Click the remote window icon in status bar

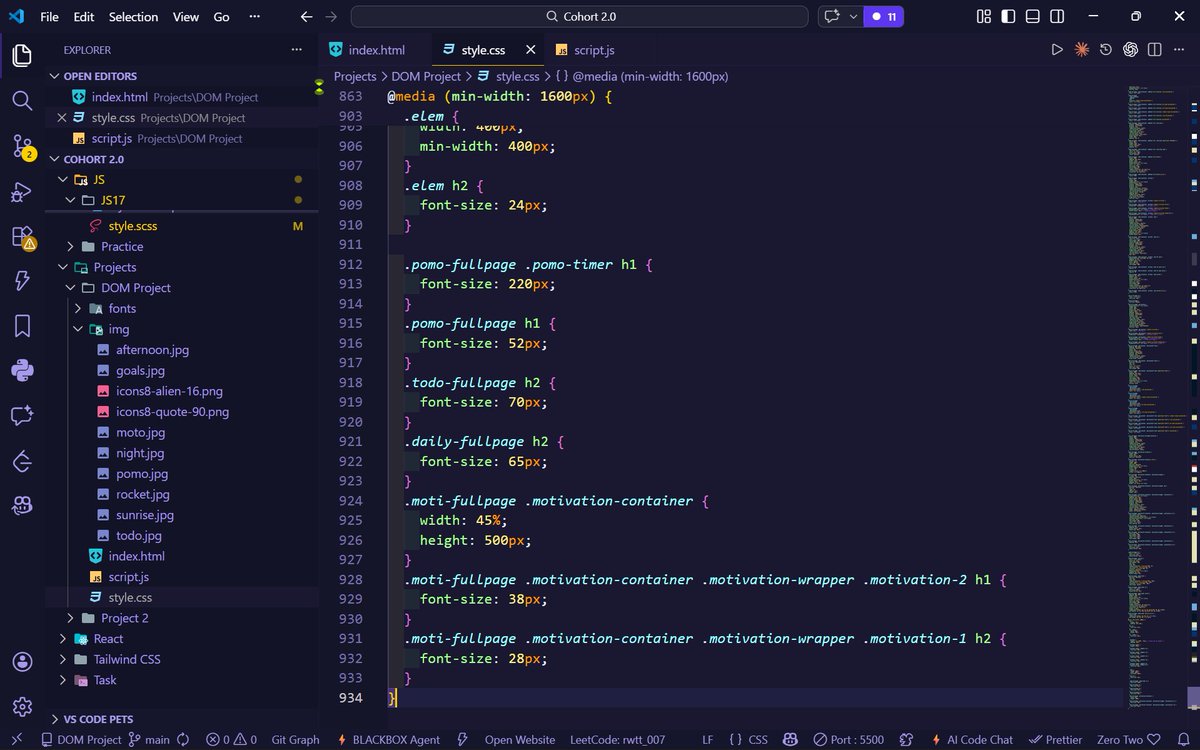click(18, 739)
